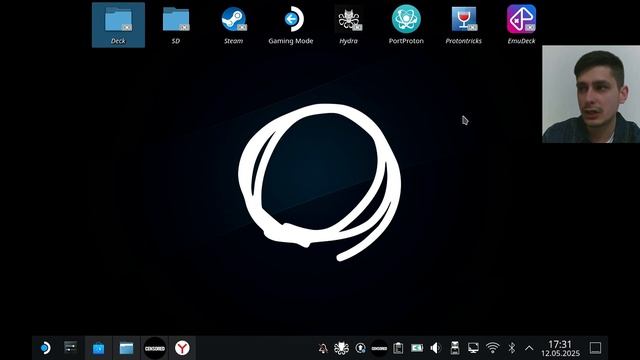
Task: Open the removable devices tray icon
Action: (x=455, y=348)
